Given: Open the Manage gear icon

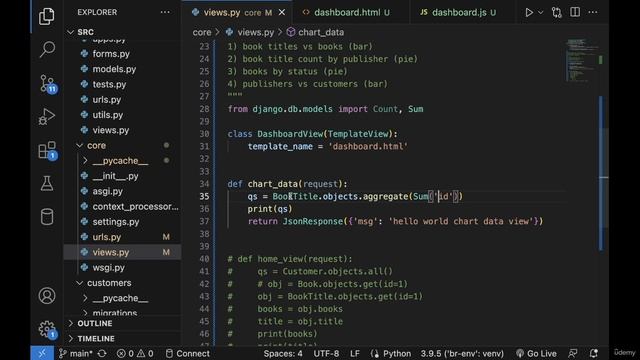Looking at the screenshot, I should pyautogui.click(x=47, y=329).
